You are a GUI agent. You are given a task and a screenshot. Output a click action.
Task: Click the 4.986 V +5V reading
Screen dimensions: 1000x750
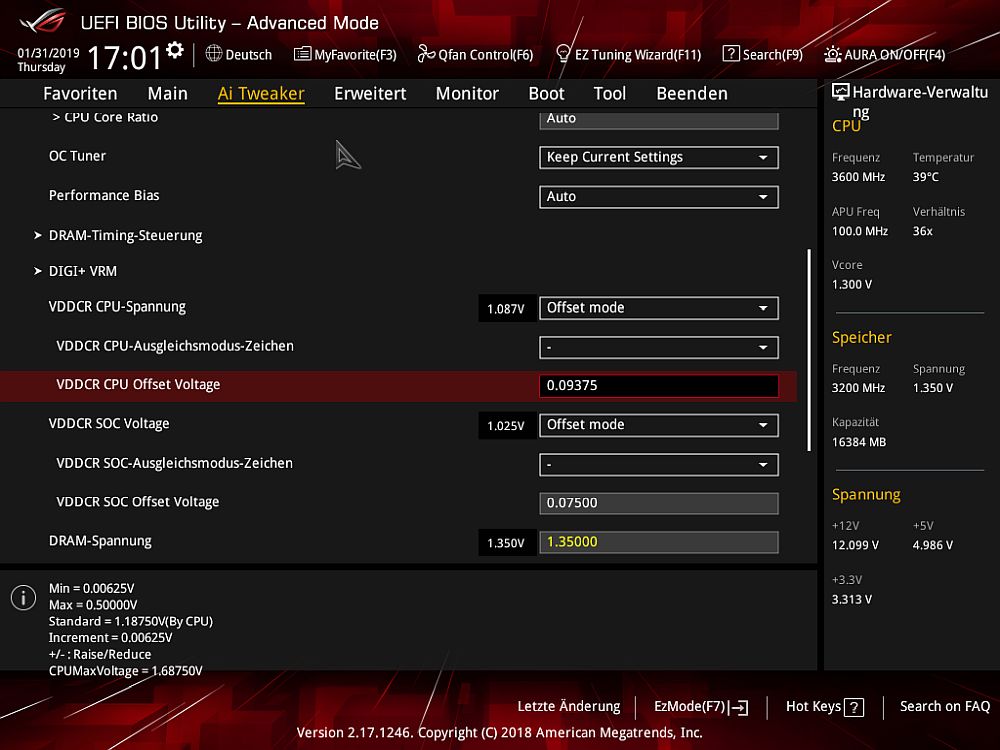[x=932, y=545]
